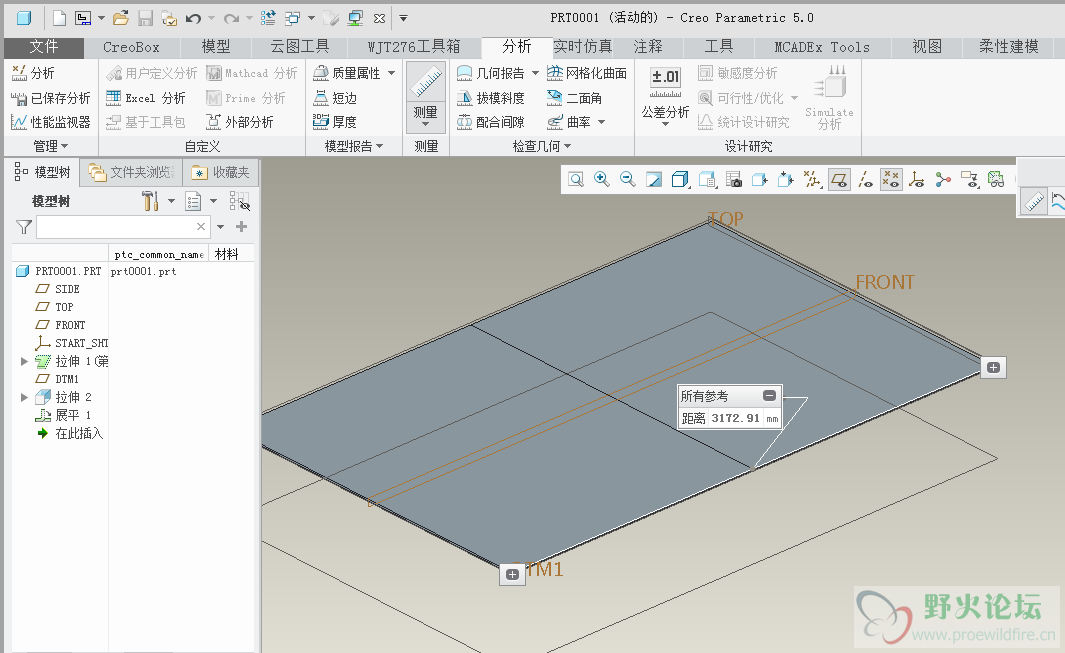The image size is (1065, 653).
Task: Click the undo arrow in quick access toolbar
Action: [193, 18]
